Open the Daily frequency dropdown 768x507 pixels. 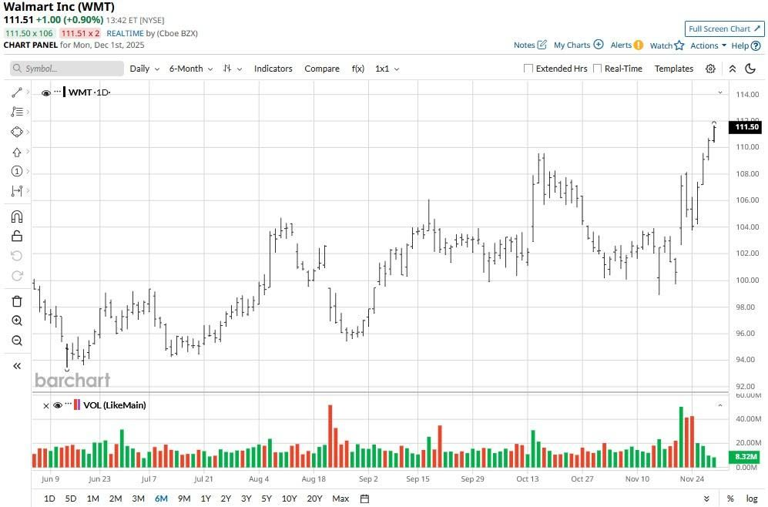click(143, 69)
